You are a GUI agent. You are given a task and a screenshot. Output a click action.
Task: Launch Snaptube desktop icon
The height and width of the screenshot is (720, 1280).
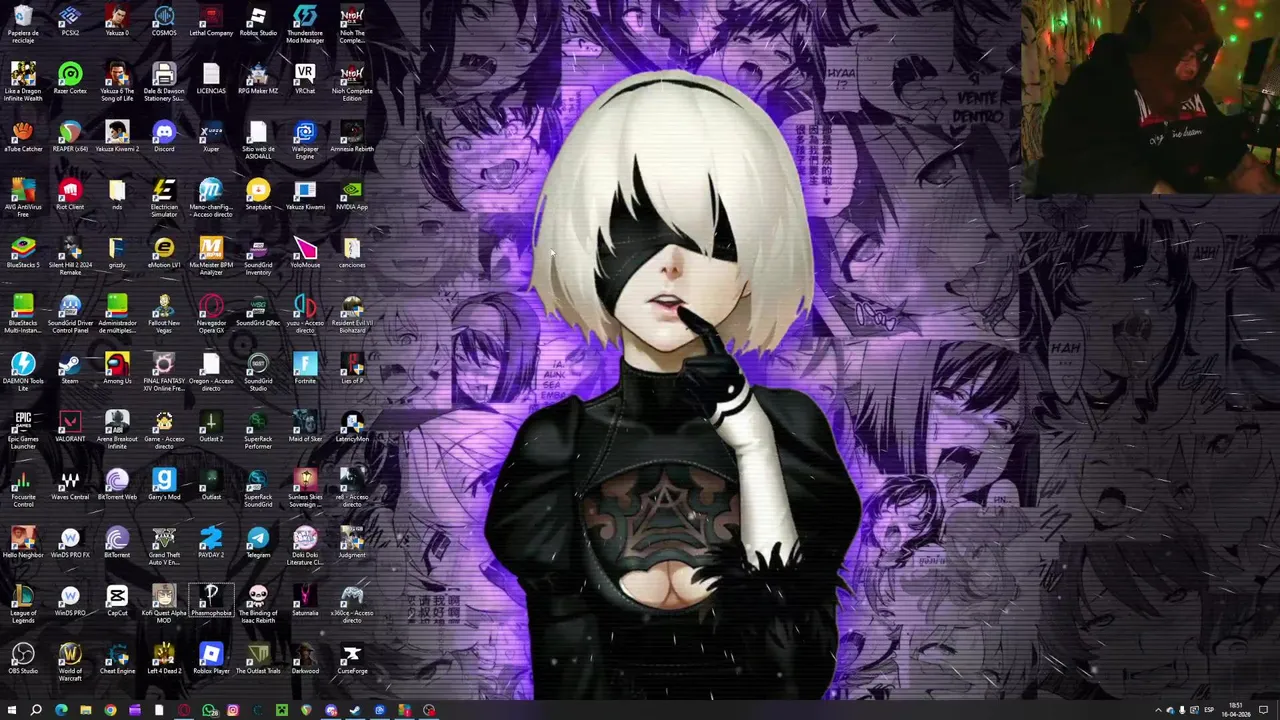258,195
